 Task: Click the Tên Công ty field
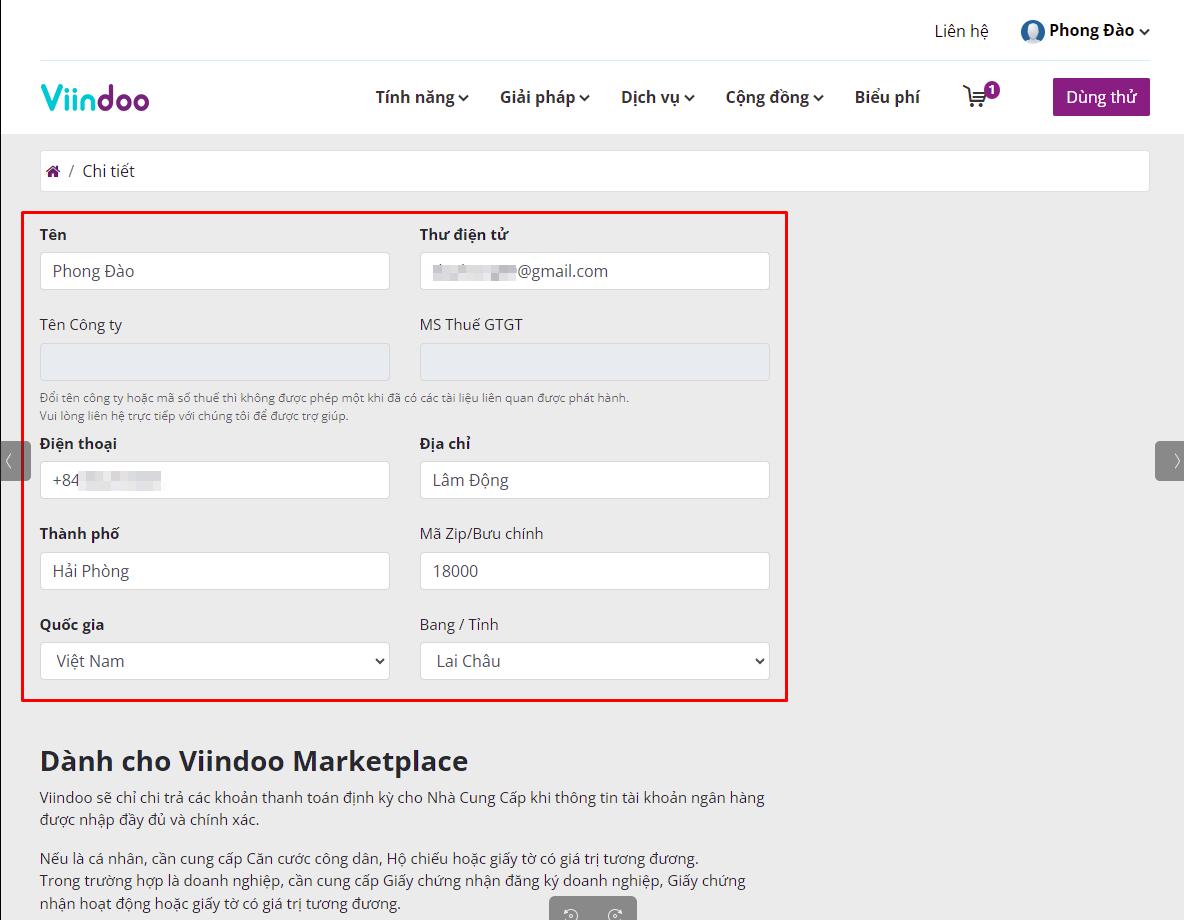[x=214, y=362]
